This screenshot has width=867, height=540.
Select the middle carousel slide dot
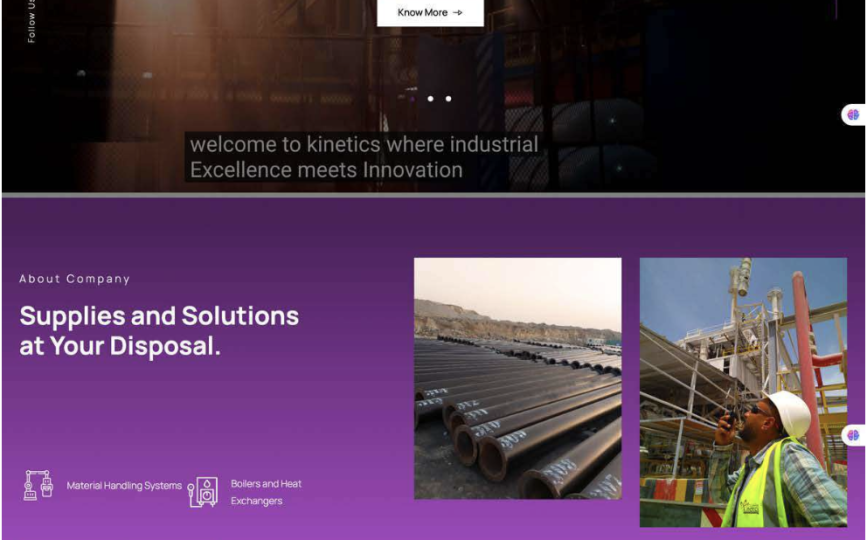430,99
